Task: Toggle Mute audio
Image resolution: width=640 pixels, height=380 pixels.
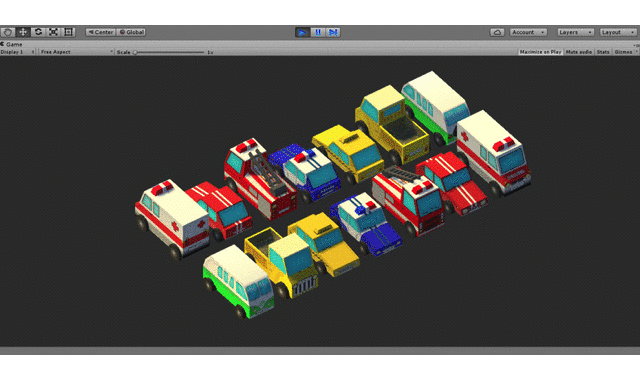Action: tap(579, 52)
